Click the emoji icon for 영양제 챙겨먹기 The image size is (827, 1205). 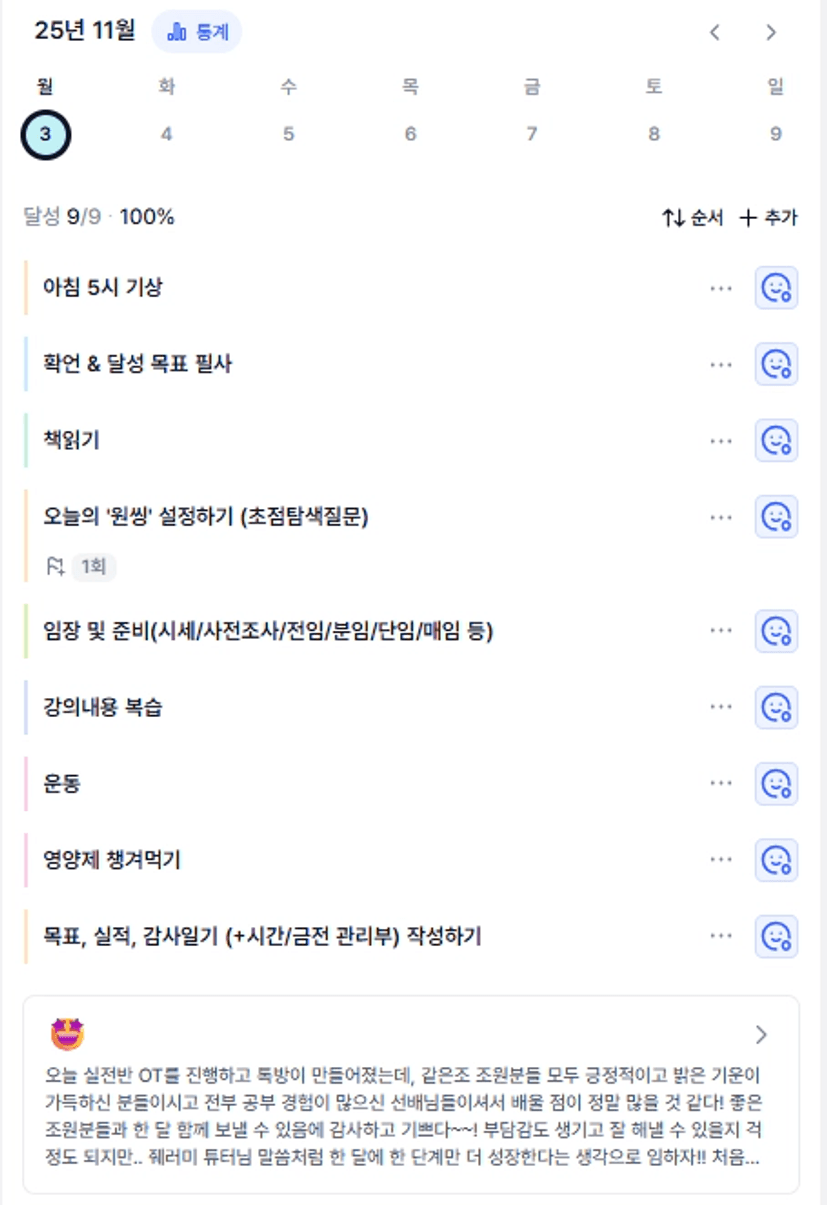point(776,859)
